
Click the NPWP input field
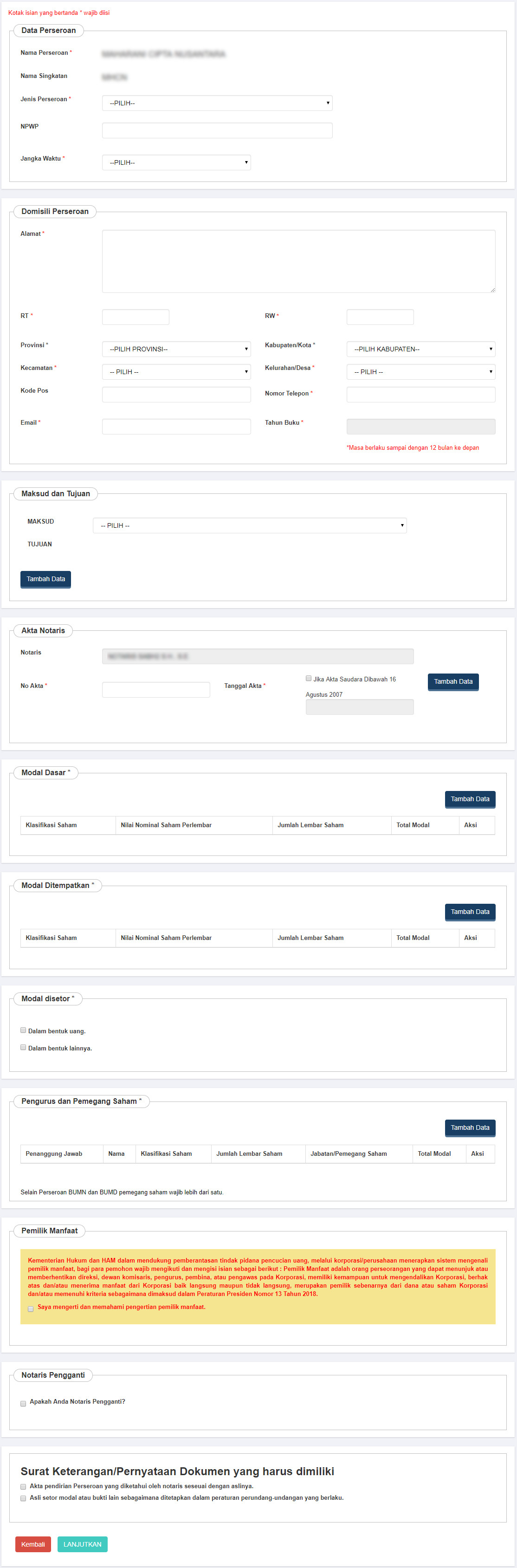click(x=217, y=130)
